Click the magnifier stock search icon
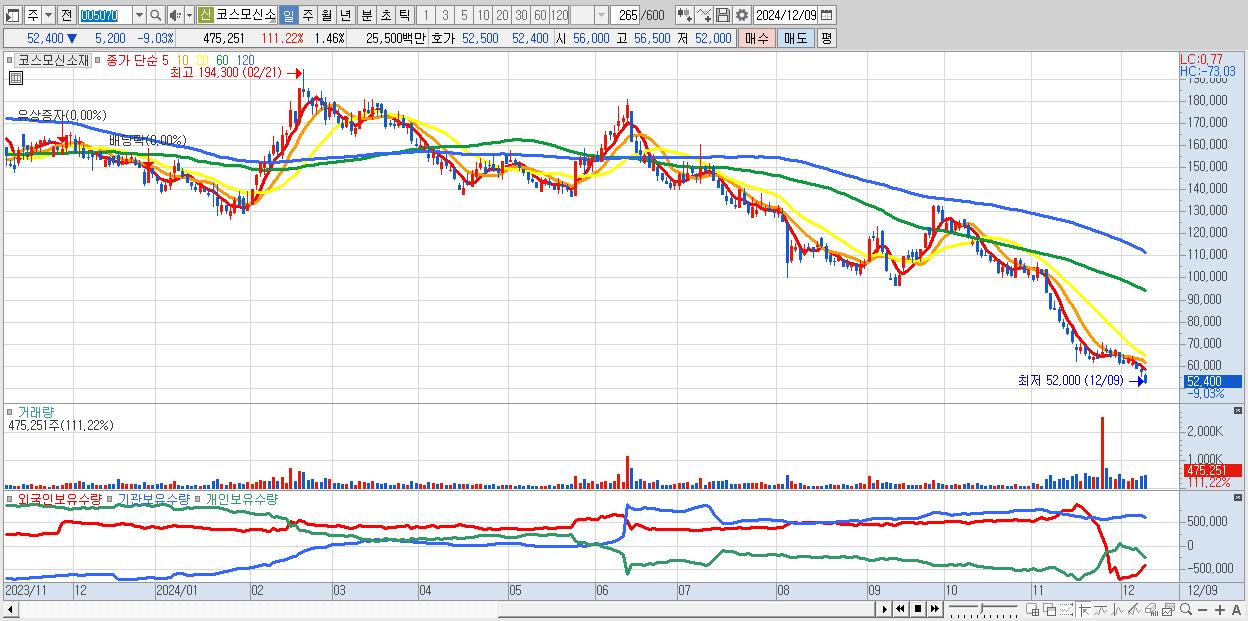This screenshot has height=621, width=1248. point(155,15)
